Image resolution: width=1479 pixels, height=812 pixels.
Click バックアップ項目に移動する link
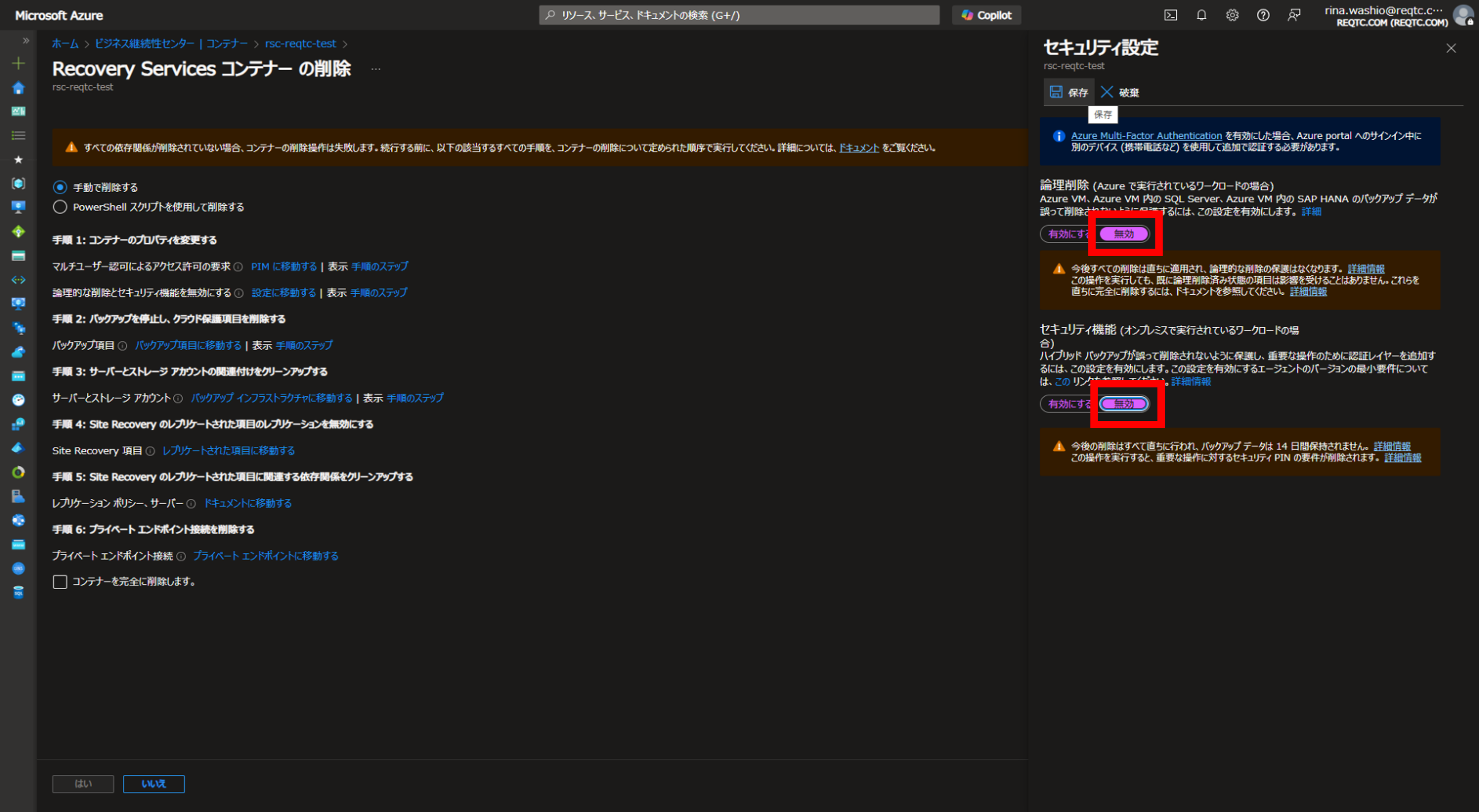(x=187, y=346)
